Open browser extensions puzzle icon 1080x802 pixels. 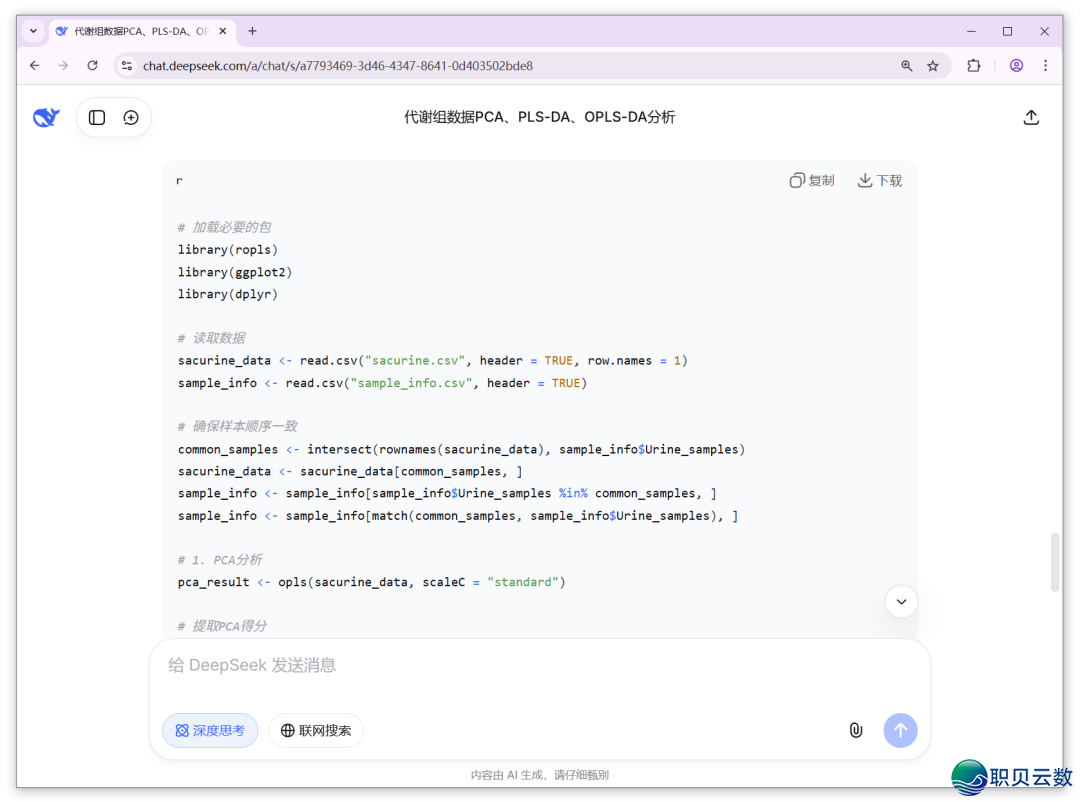973,66
